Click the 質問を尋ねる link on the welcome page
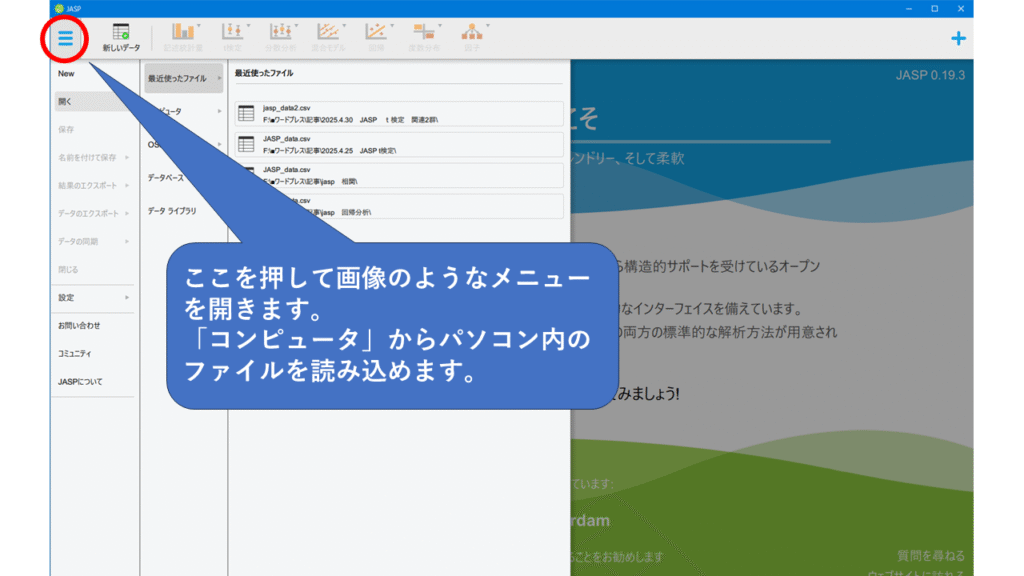Screen dimensions: 1024x576 click(x=931, y=556)
